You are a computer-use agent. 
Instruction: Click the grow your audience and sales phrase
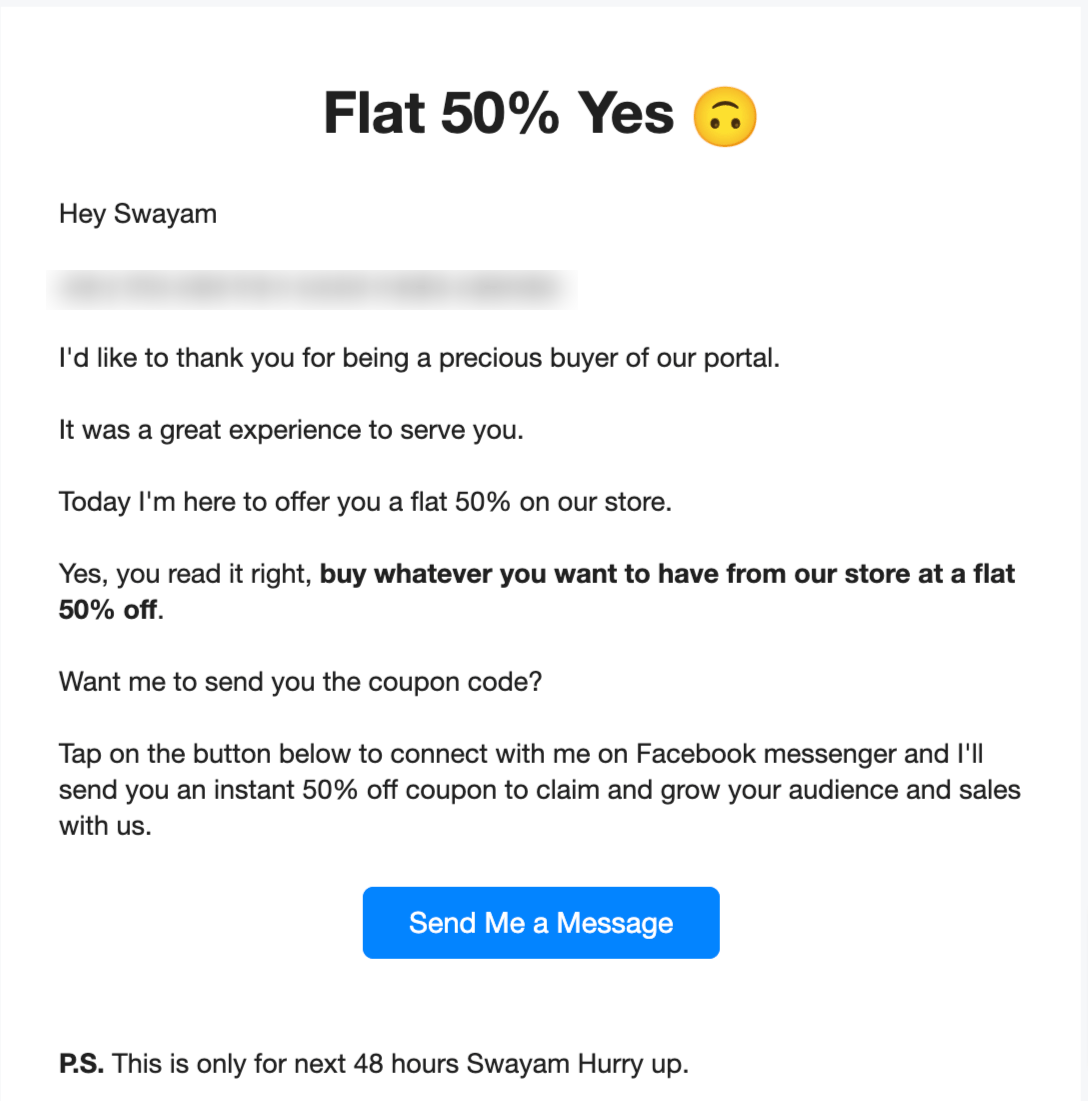[x=835, y=791]
